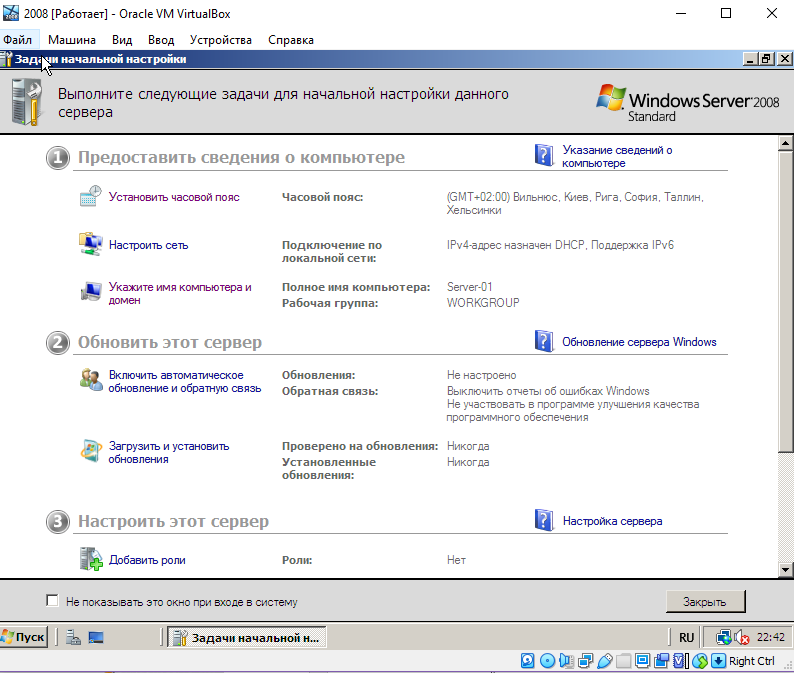The height and width of the screenshot is (673, 794).
Task: Click the muted volume tray icon
Action: [742, 637]
